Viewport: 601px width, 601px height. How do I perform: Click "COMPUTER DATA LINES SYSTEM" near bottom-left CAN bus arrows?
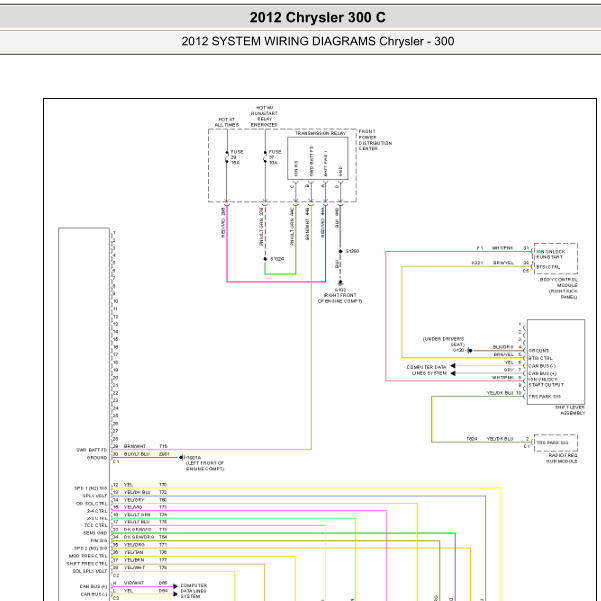pyautogui.click(x=194, y=591)
